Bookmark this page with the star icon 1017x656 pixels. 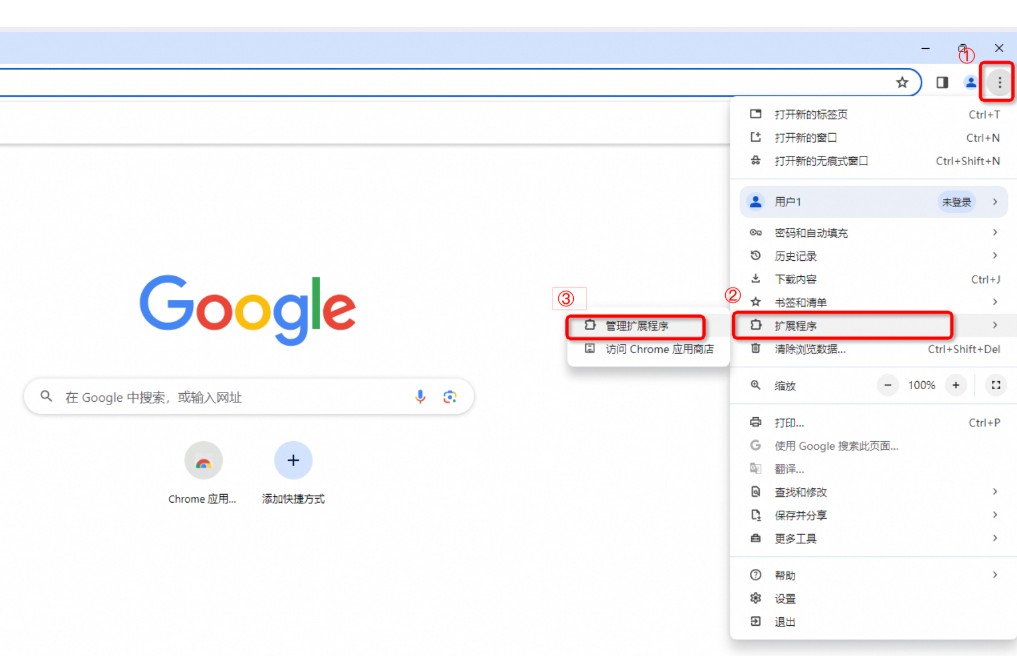point(902,82)
